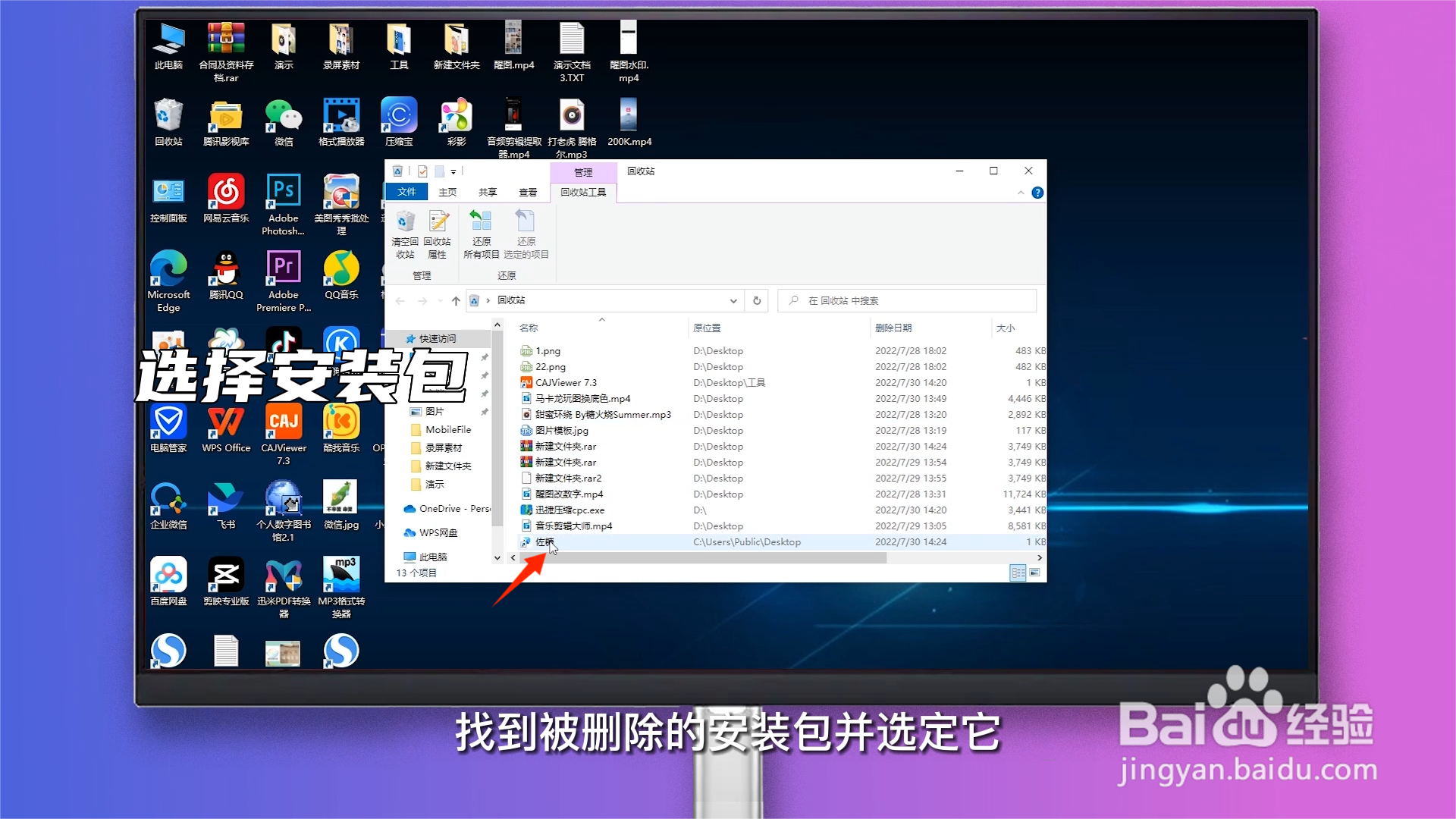Click Restore the selected items (还原选定的项目) icon
The width and height of the screenshot is (1456, 819).
pos(525,222)
